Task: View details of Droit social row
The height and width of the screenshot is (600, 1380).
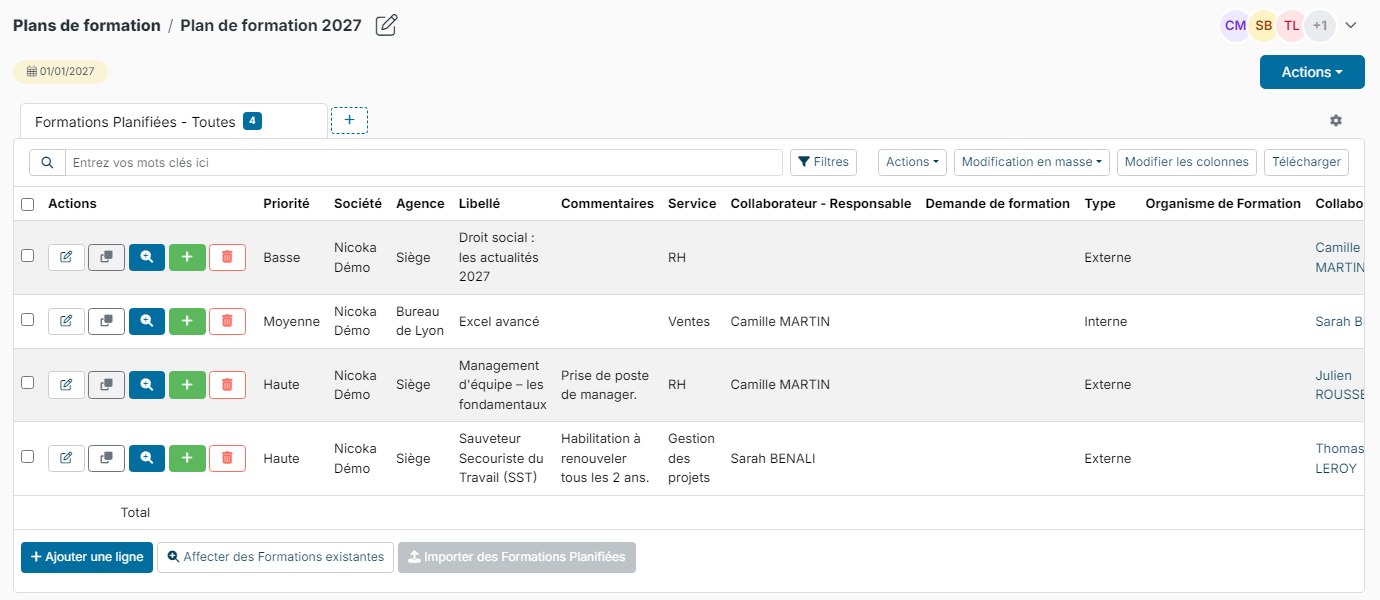Action: pos(147,257)
